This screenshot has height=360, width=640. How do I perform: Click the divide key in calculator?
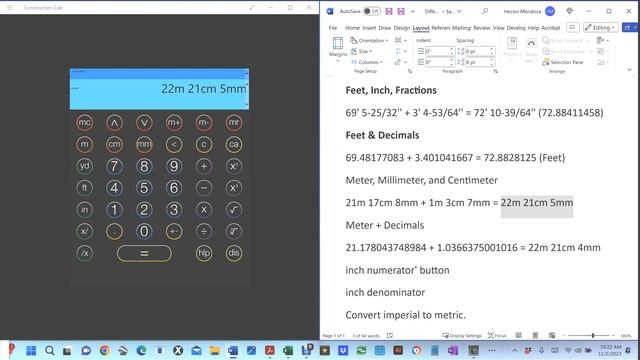click(204, 231)
